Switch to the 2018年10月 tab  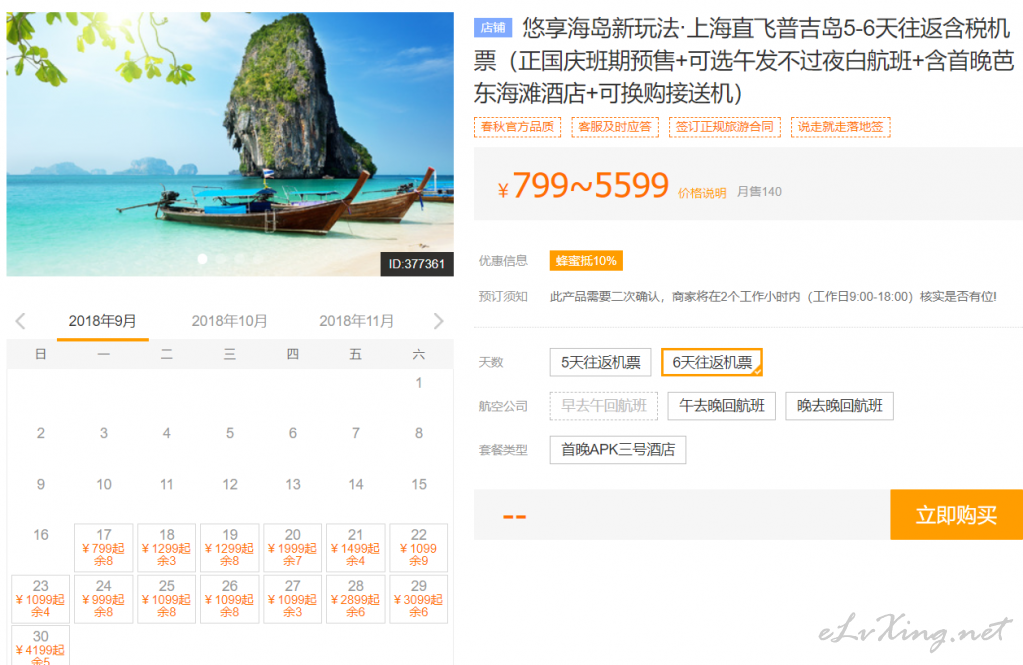230,321
